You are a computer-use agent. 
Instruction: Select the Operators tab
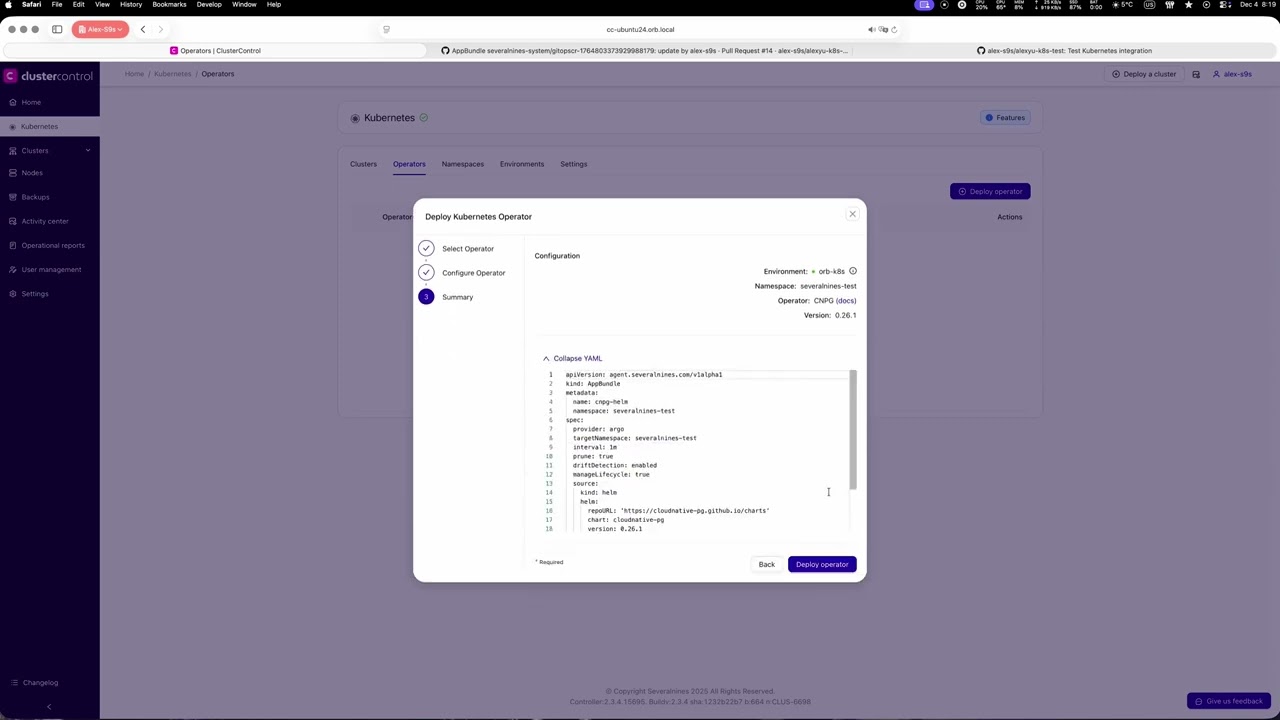409,164
